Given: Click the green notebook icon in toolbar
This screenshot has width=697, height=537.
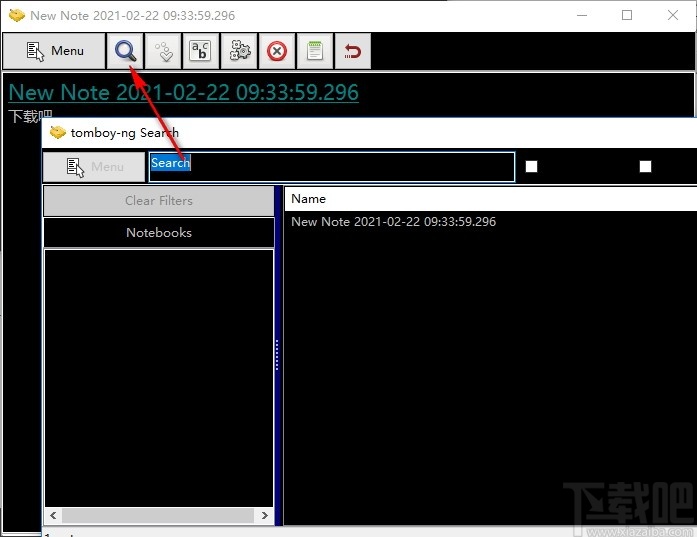Looking at the screenshot, I should 315,51.
